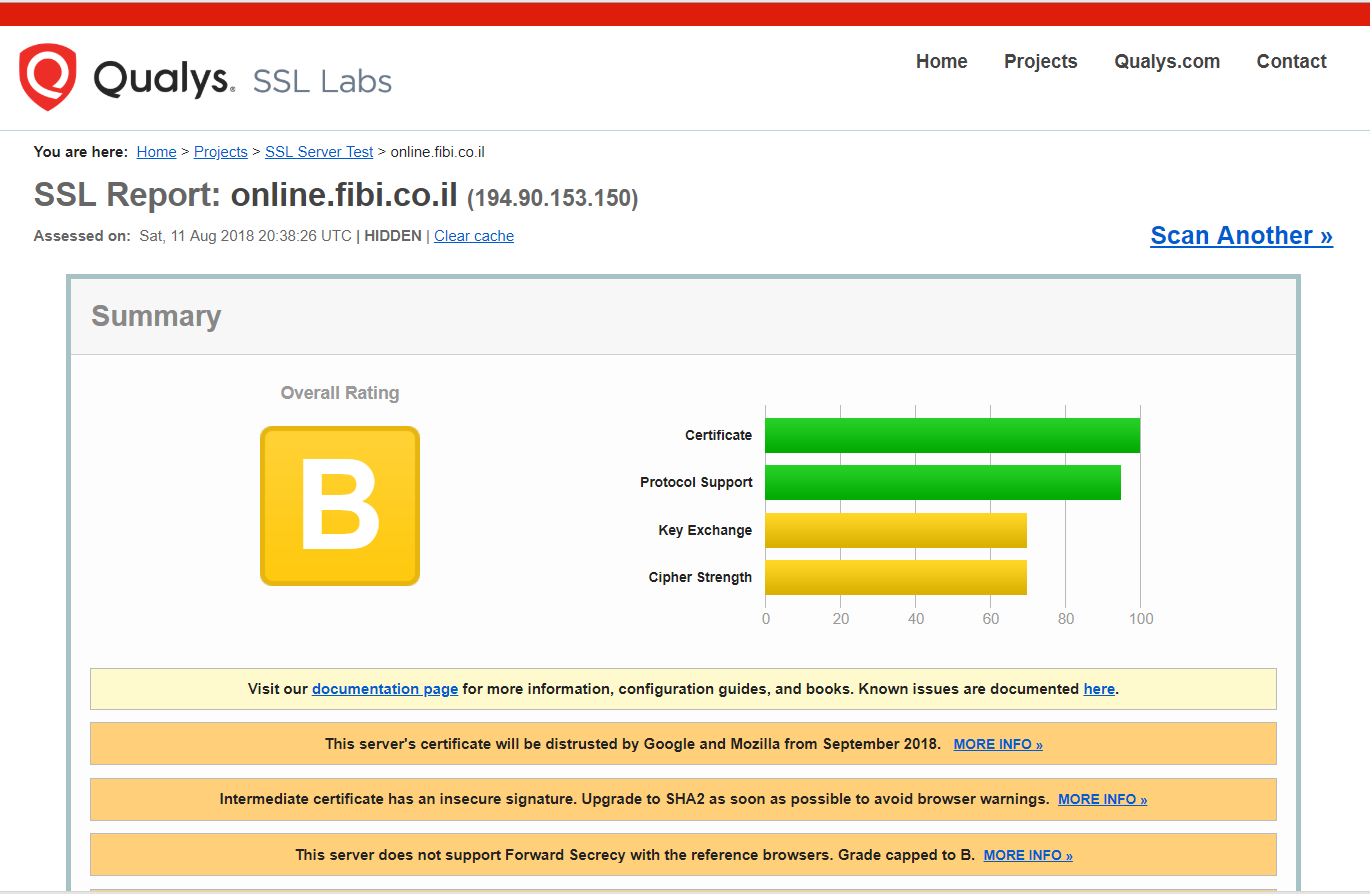Click the 'Overall Rating' label
Screen dimensions: 1370x894
tap(340, 393)
